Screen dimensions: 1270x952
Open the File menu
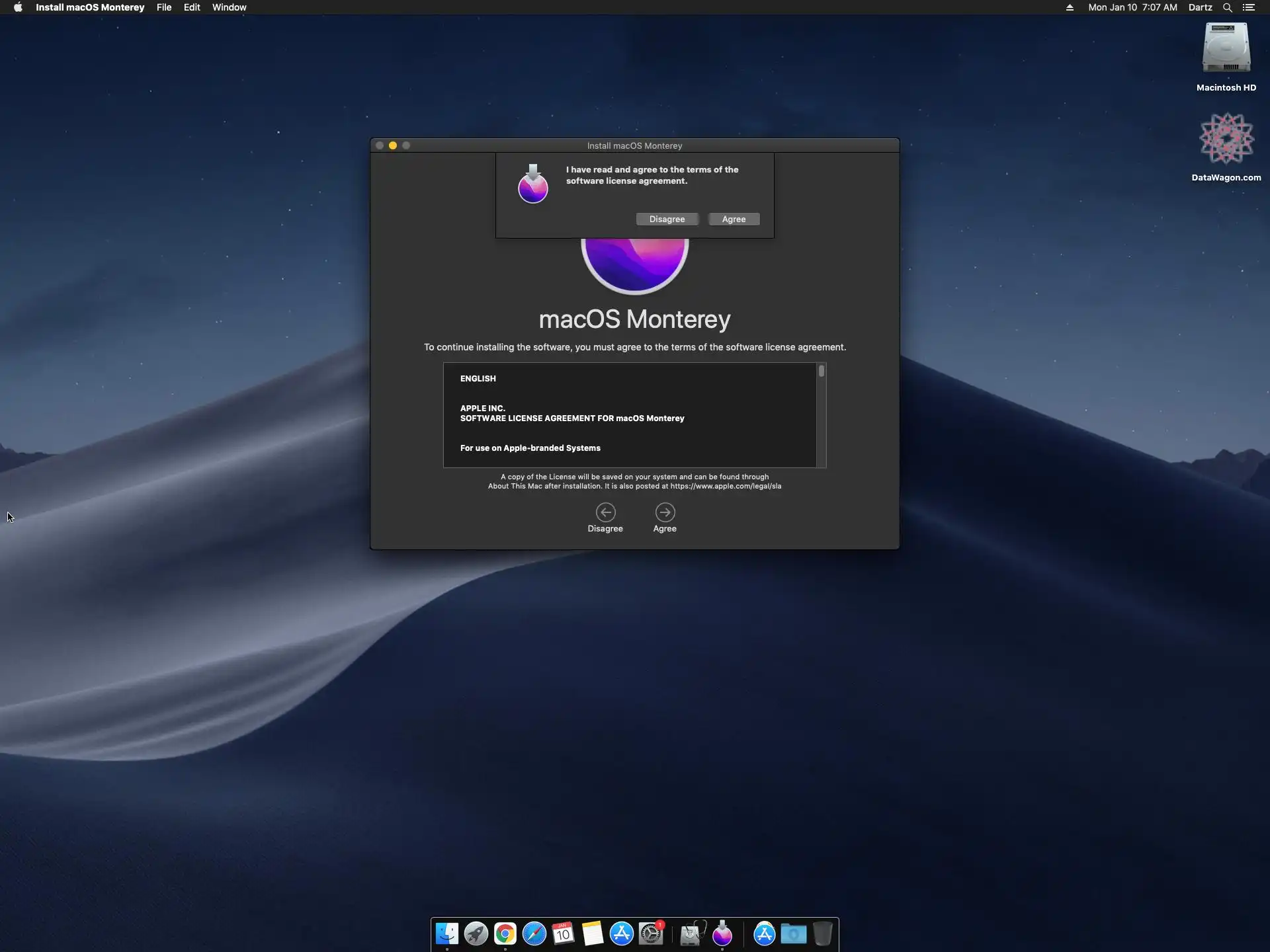[164, 7]
